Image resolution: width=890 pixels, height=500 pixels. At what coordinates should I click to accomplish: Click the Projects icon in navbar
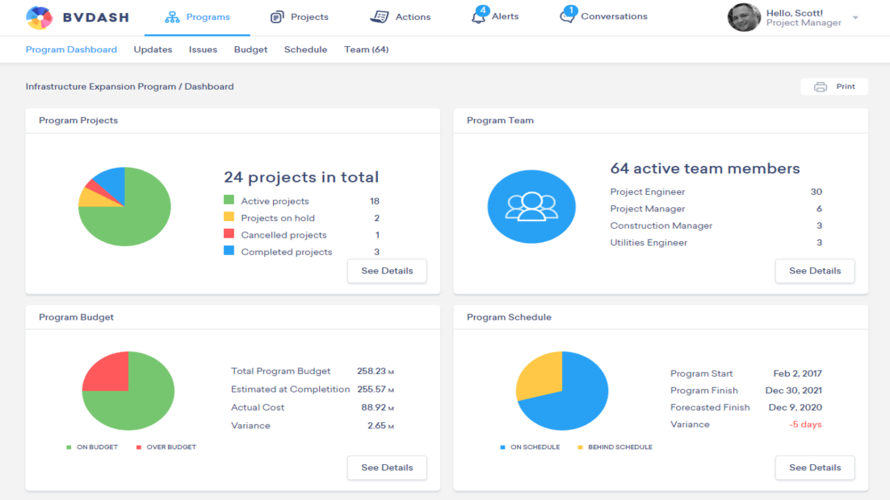(x=277, y=17)
